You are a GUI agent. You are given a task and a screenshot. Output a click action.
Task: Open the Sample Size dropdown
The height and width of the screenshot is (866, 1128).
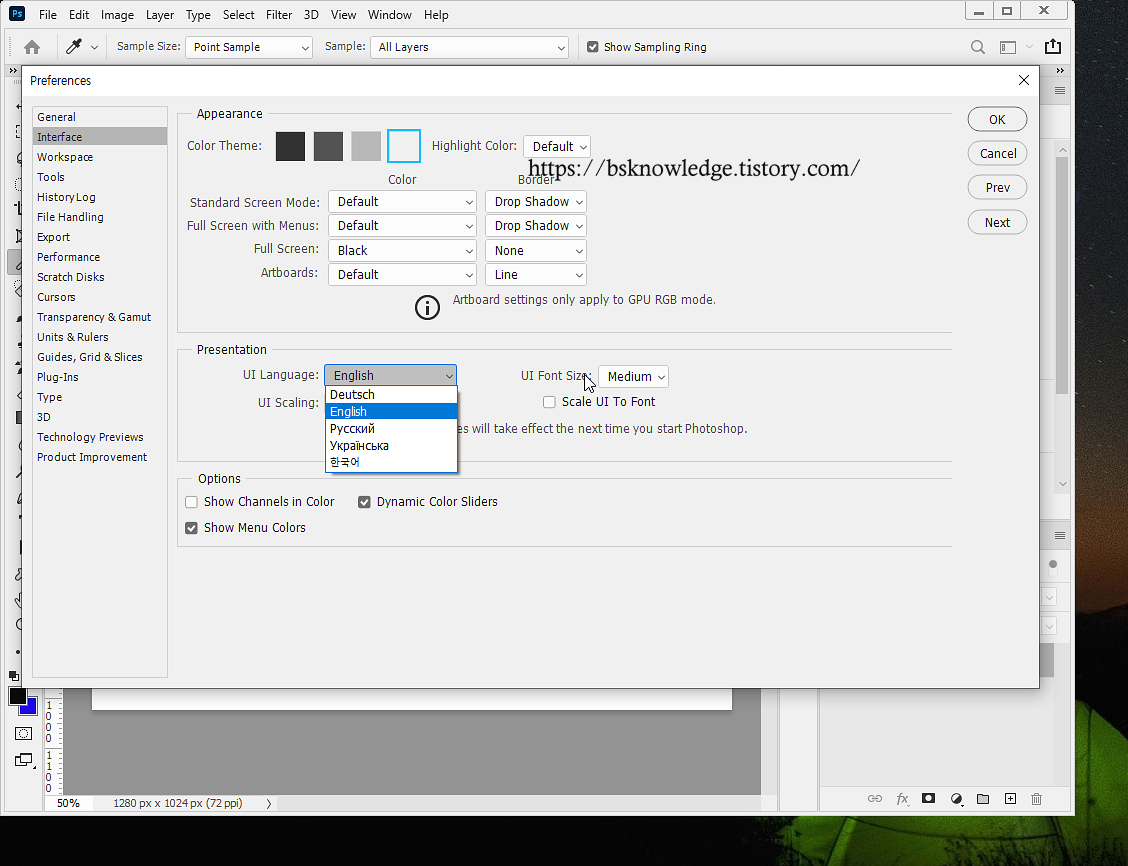(x=249, y=47)
